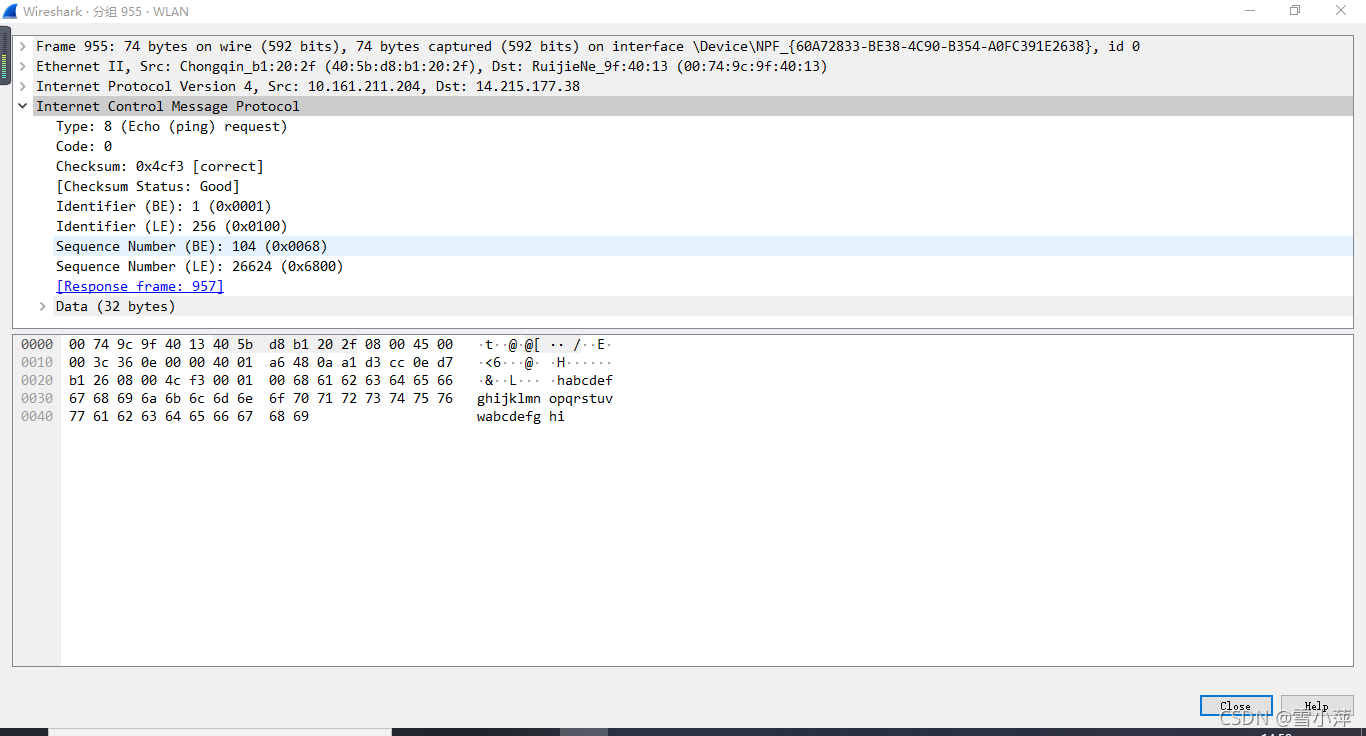This screenshot has width=1366, height=736.
Task: Expand the Data (32 bytes) node
Action: [42, 306]
